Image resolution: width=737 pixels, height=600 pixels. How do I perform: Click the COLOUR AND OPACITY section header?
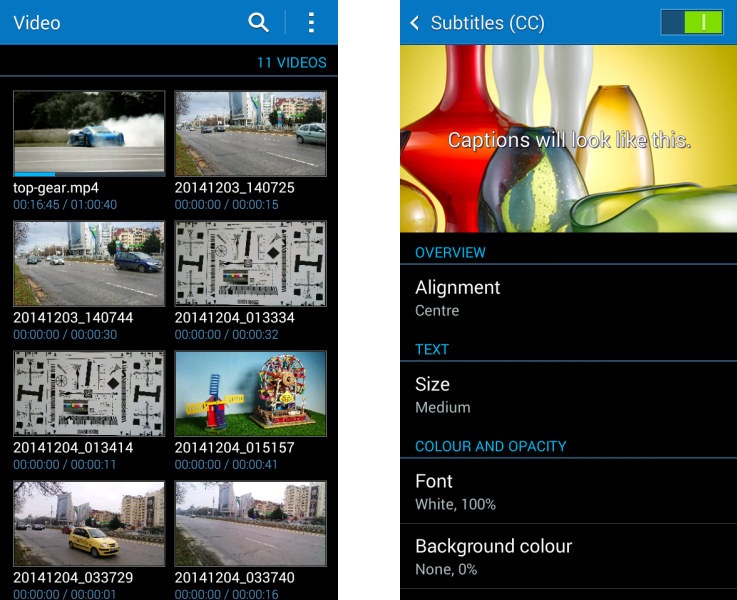(491, 446)
